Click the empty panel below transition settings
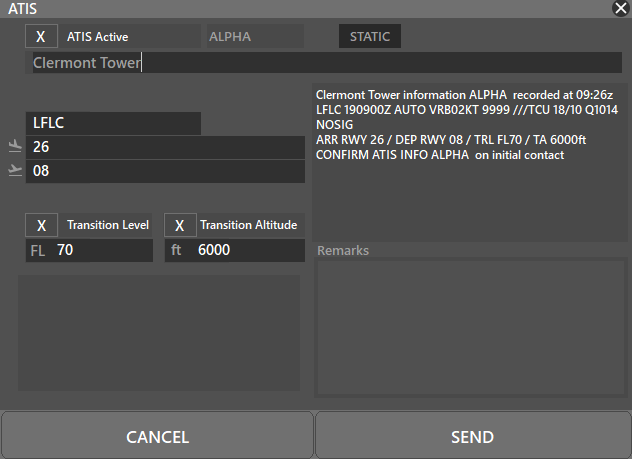 coord(159,333)
